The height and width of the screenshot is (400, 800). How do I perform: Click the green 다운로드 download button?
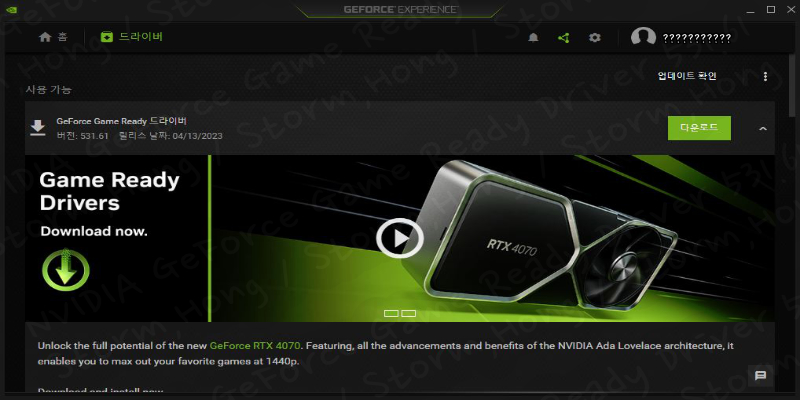[x=699, y=128]
